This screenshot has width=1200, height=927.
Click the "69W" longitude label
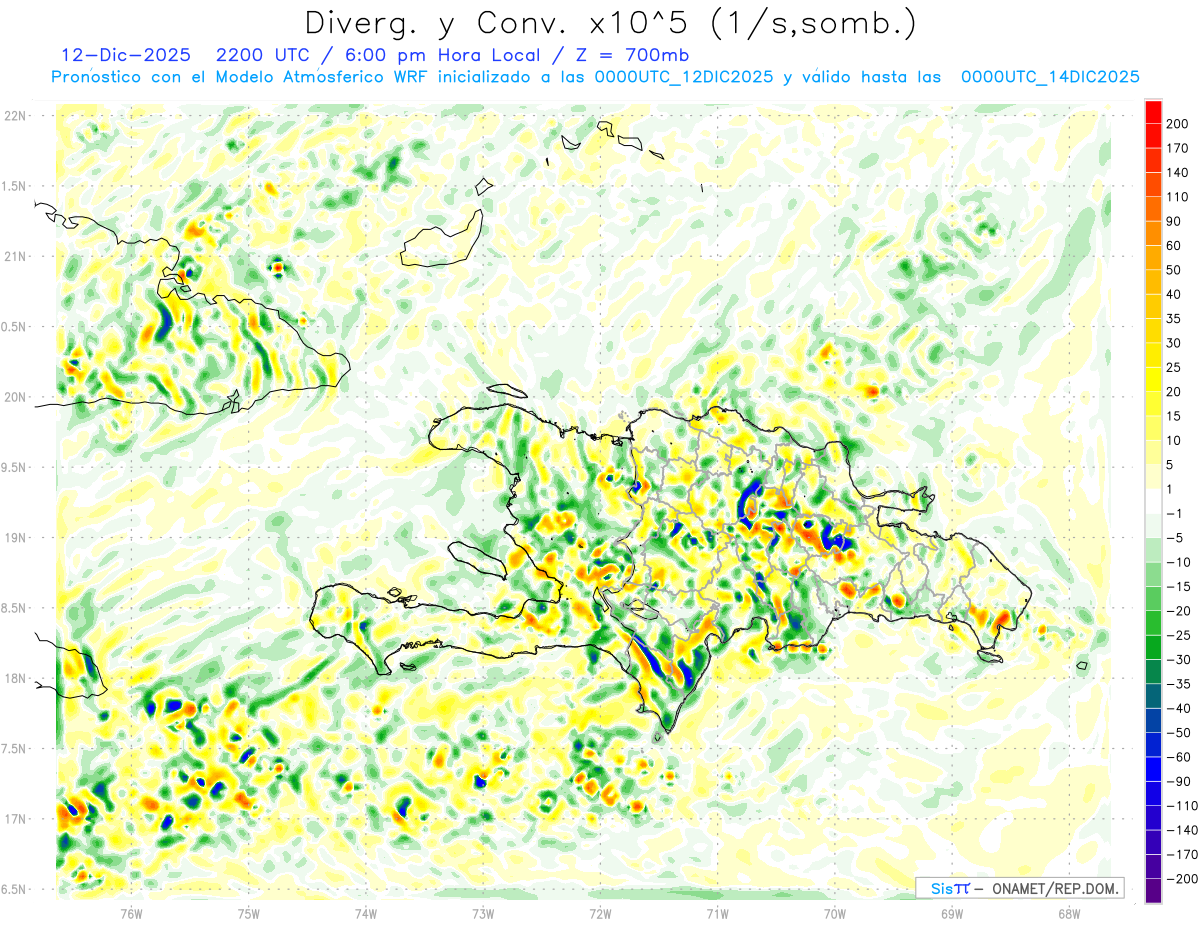click(952, 913)
